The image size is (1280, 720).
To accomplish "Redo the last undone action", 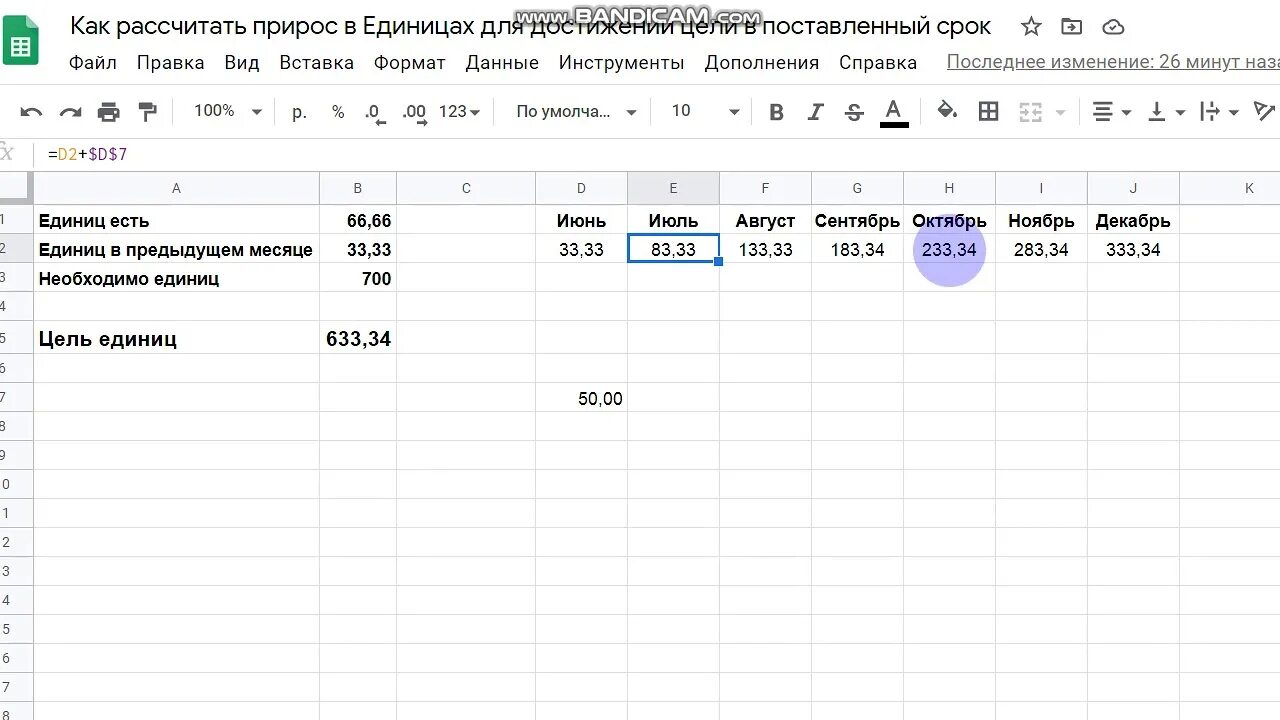I will 70,112.
